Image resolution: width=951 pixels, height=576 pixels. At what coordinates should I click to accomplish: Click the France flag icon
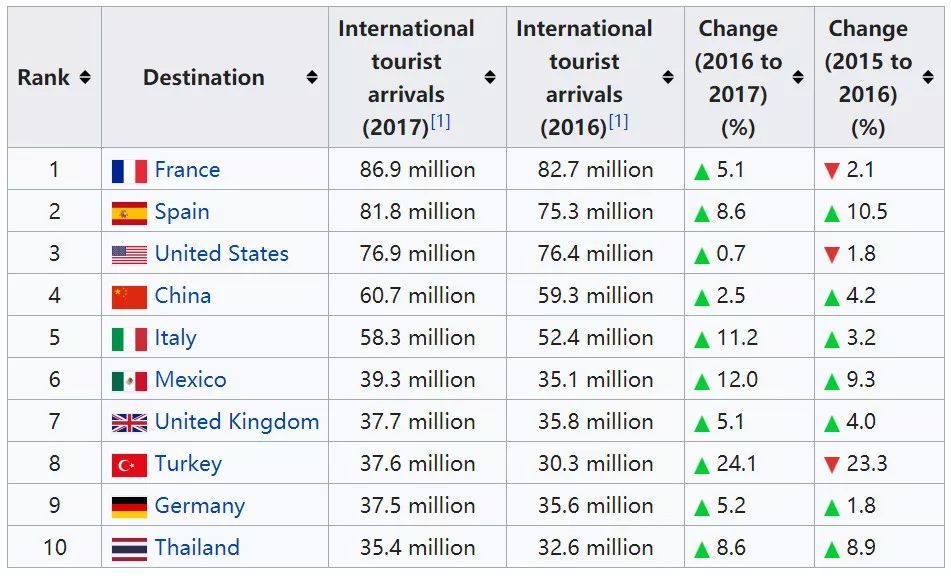pos(129,171)
